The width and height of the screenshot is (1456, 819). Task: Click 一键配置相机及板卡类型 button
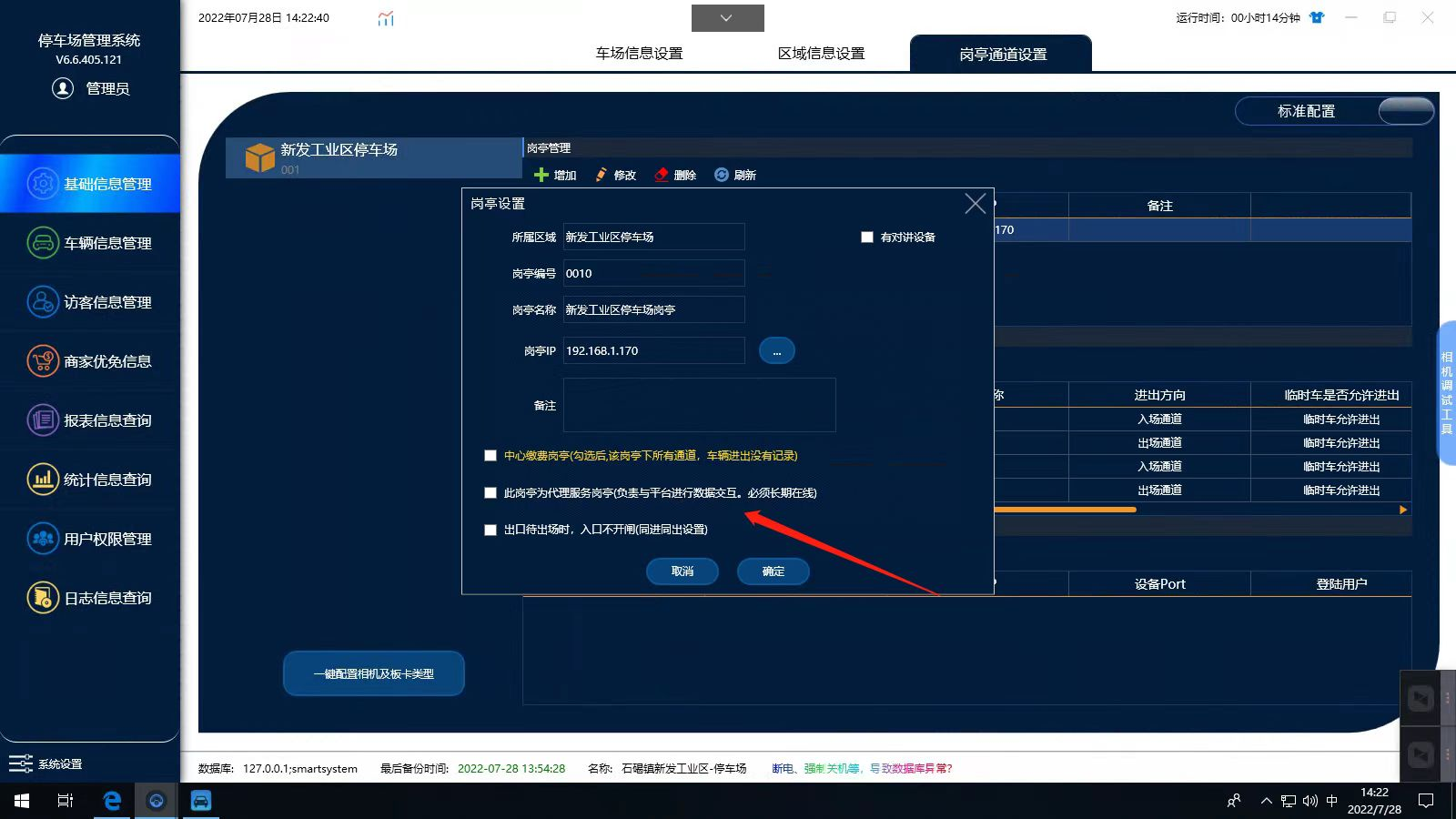pos(374,673)
